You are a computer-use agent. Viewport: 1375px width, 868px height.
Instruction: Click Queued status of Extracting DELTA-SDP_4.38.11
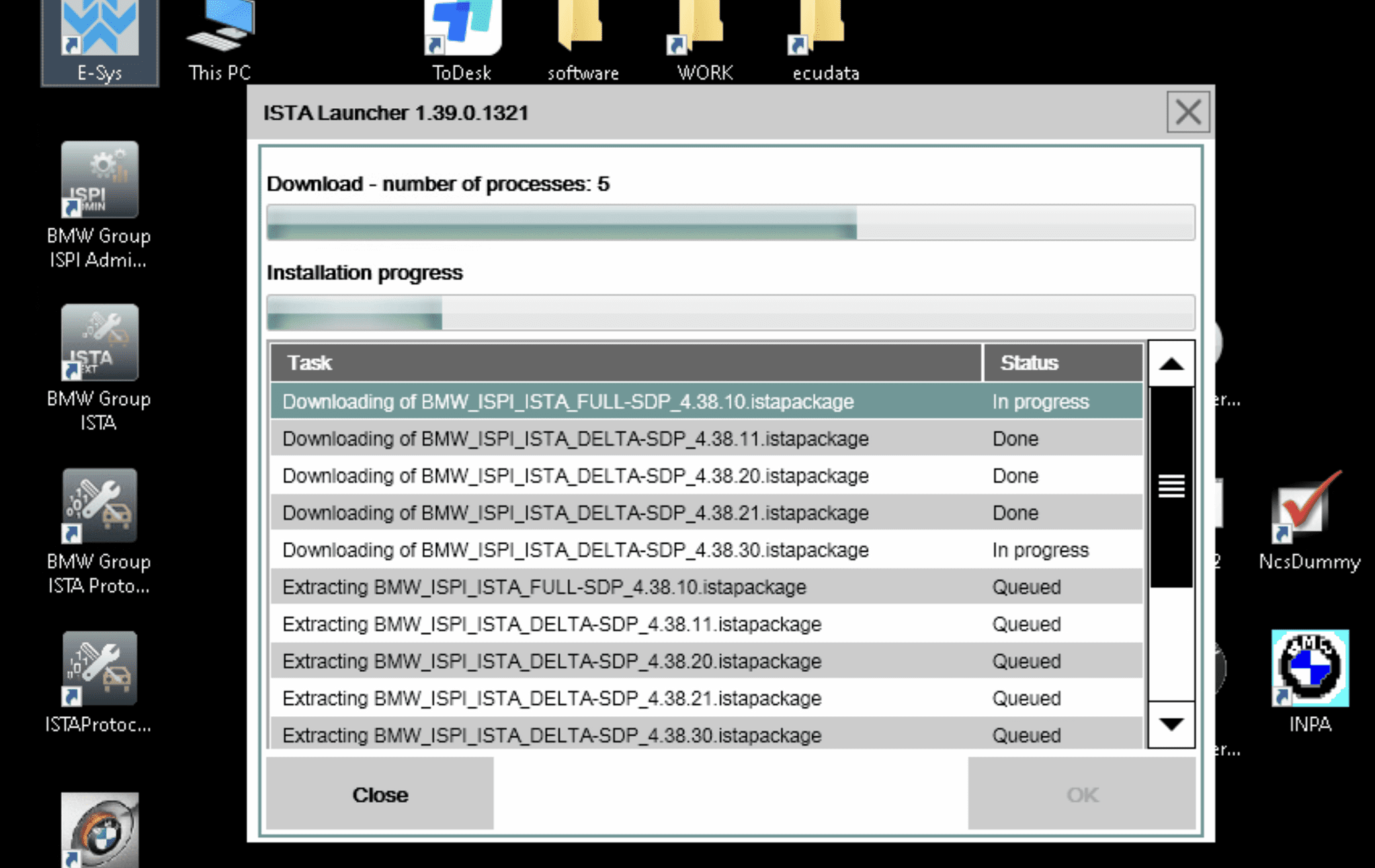click(1026, 624)
